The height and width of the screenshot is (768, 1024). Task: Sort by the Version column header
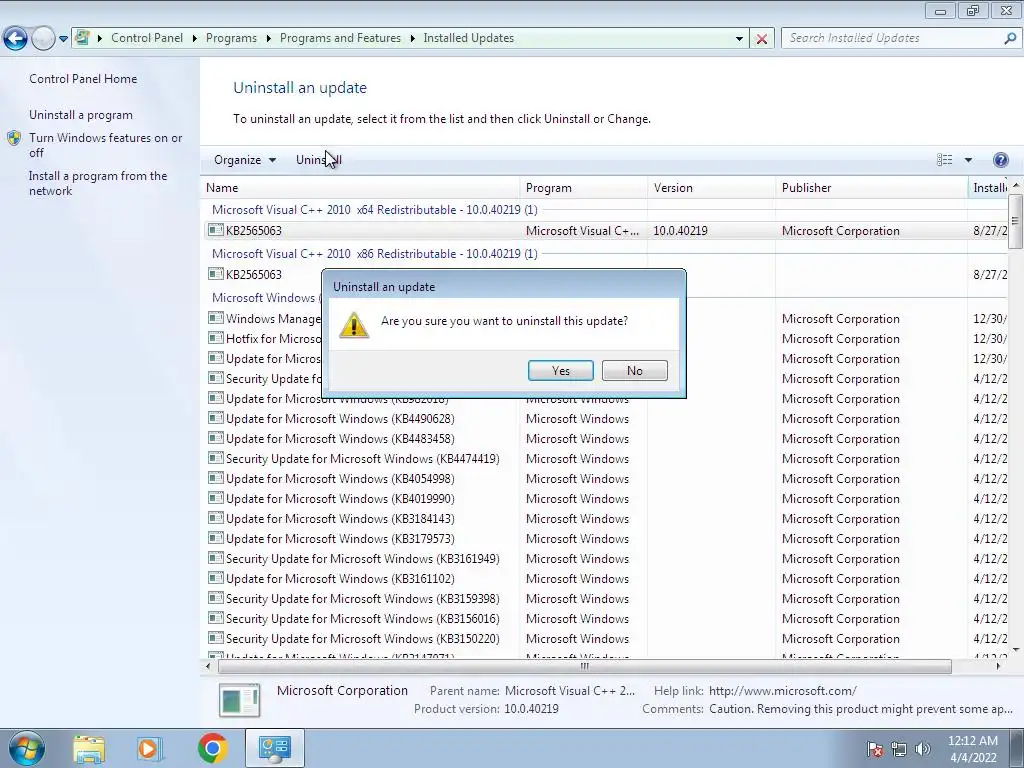712,187
